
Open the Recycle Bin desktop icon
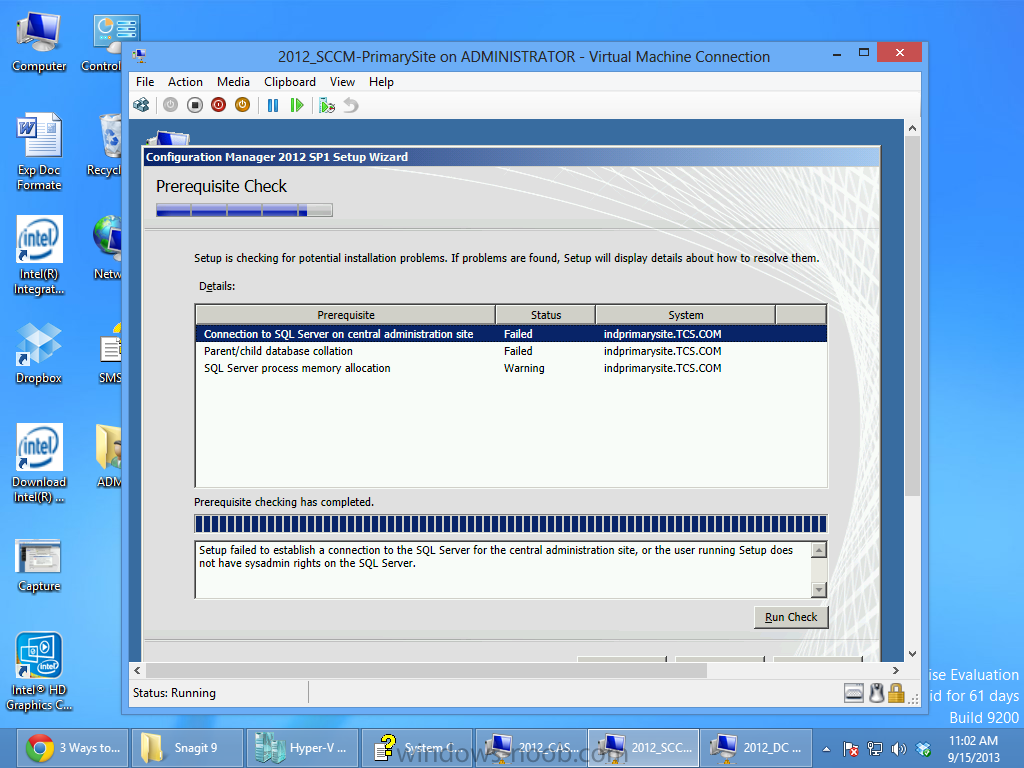pos(106,146)
